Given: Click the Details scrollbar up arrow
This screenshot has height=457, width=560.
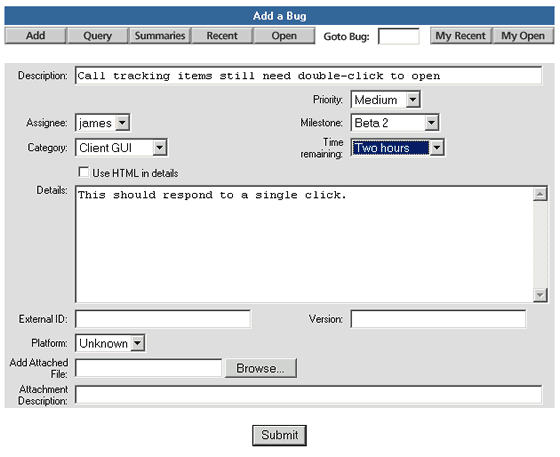Looking at the screenshot, I should [540, 194].
